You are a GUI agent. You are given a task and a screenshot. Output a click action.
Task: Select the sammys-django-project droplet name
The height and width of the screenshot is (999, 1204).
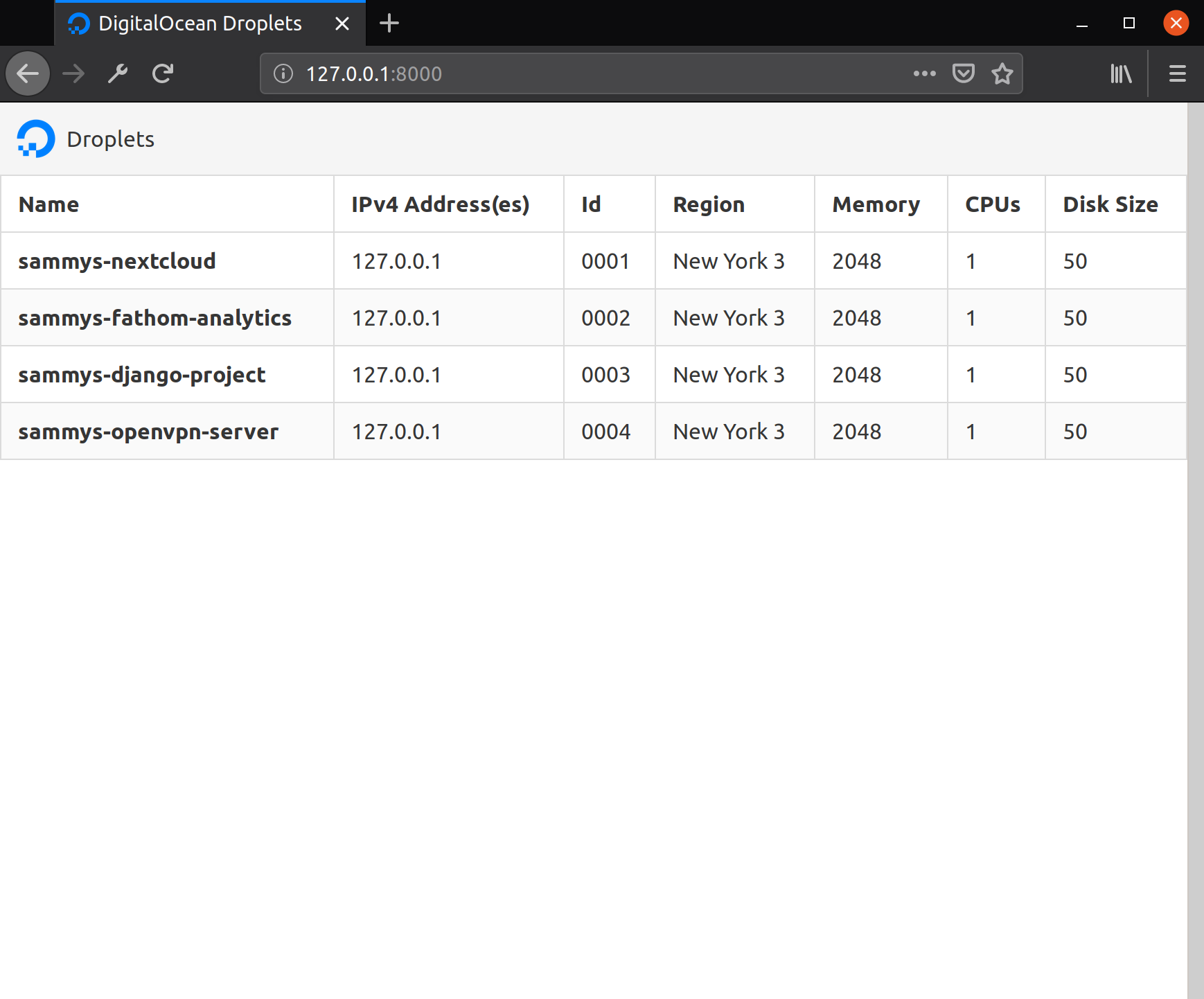coord(142,375)
